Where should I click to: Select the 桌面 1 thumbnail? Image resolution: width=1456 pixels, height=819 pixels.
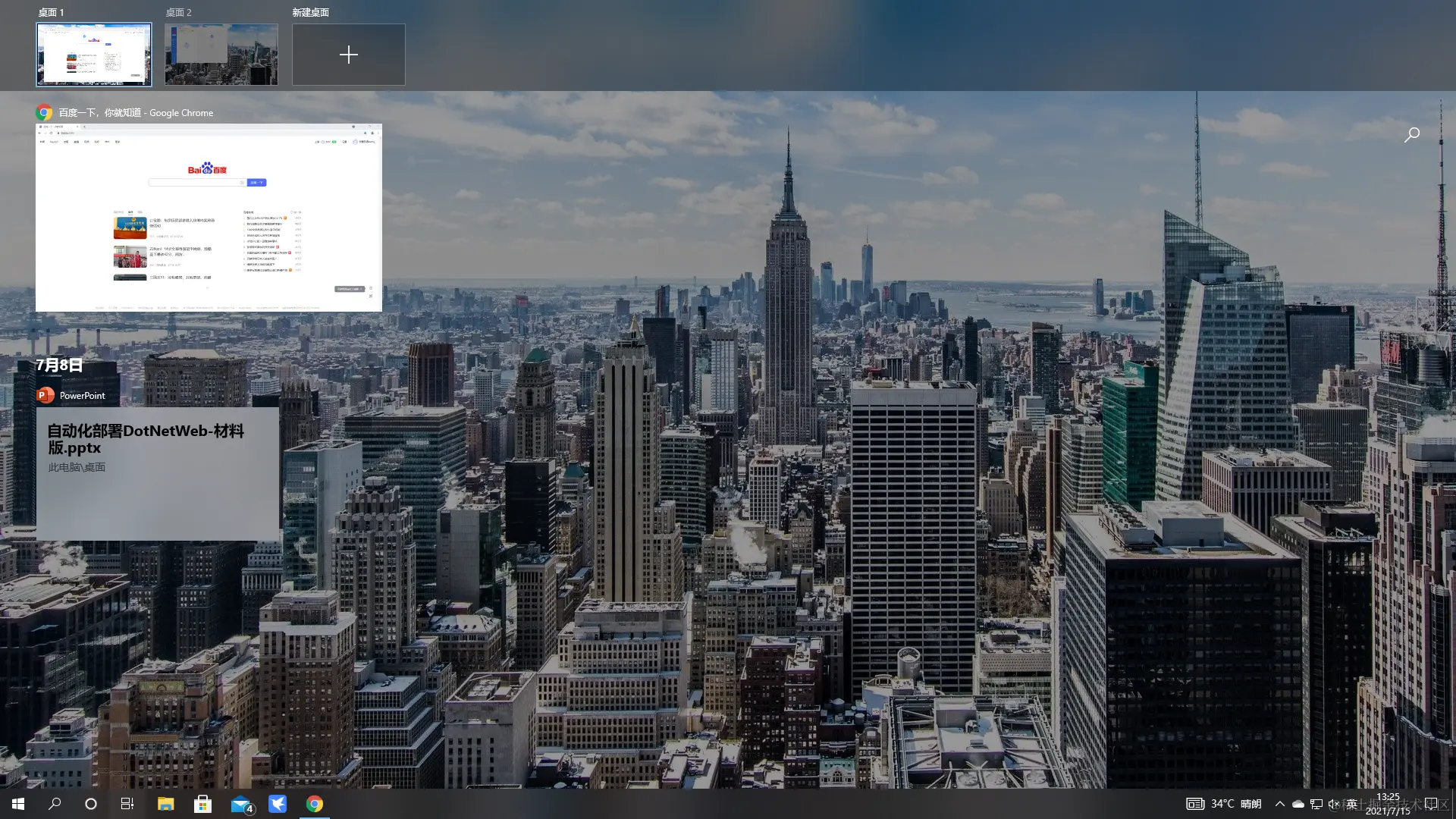coord(93,54)
